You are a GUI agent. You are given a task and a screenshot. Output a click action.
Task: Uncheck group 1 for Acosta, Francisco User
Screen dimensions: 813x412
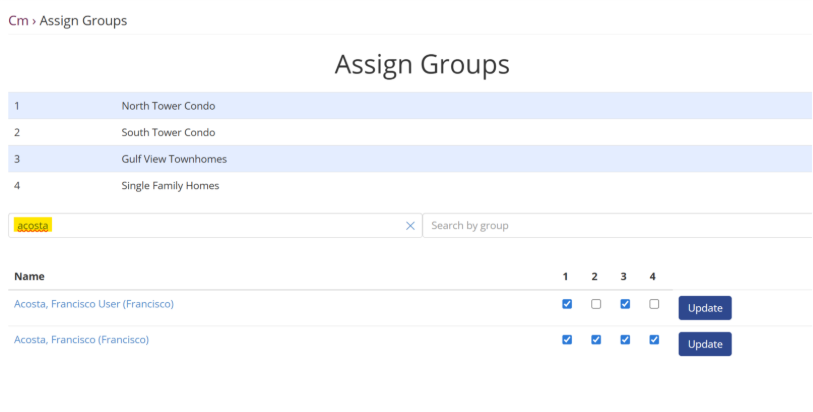click(x=567, y=304)
